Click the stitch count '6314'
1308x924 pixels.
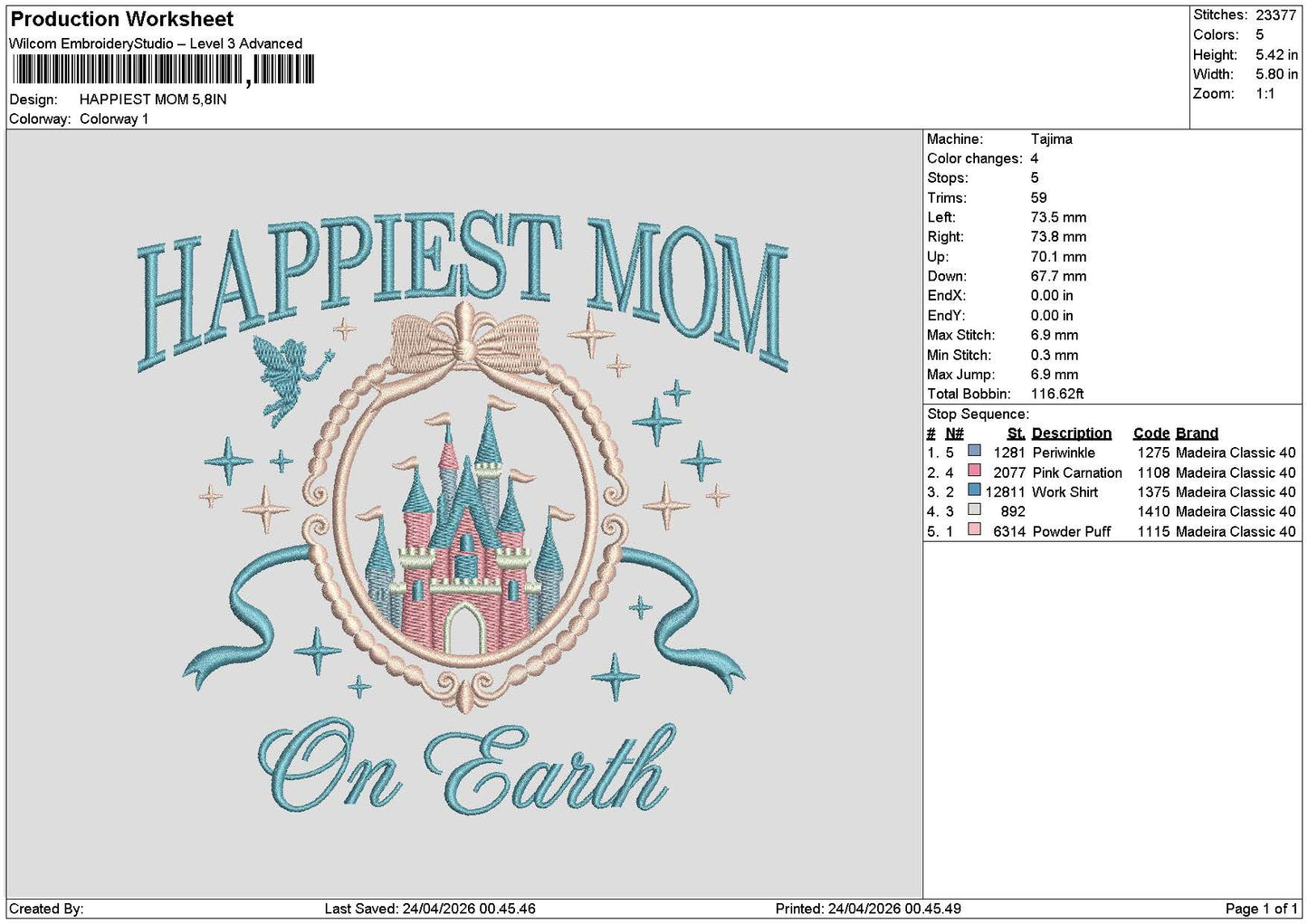[1009, 531]
